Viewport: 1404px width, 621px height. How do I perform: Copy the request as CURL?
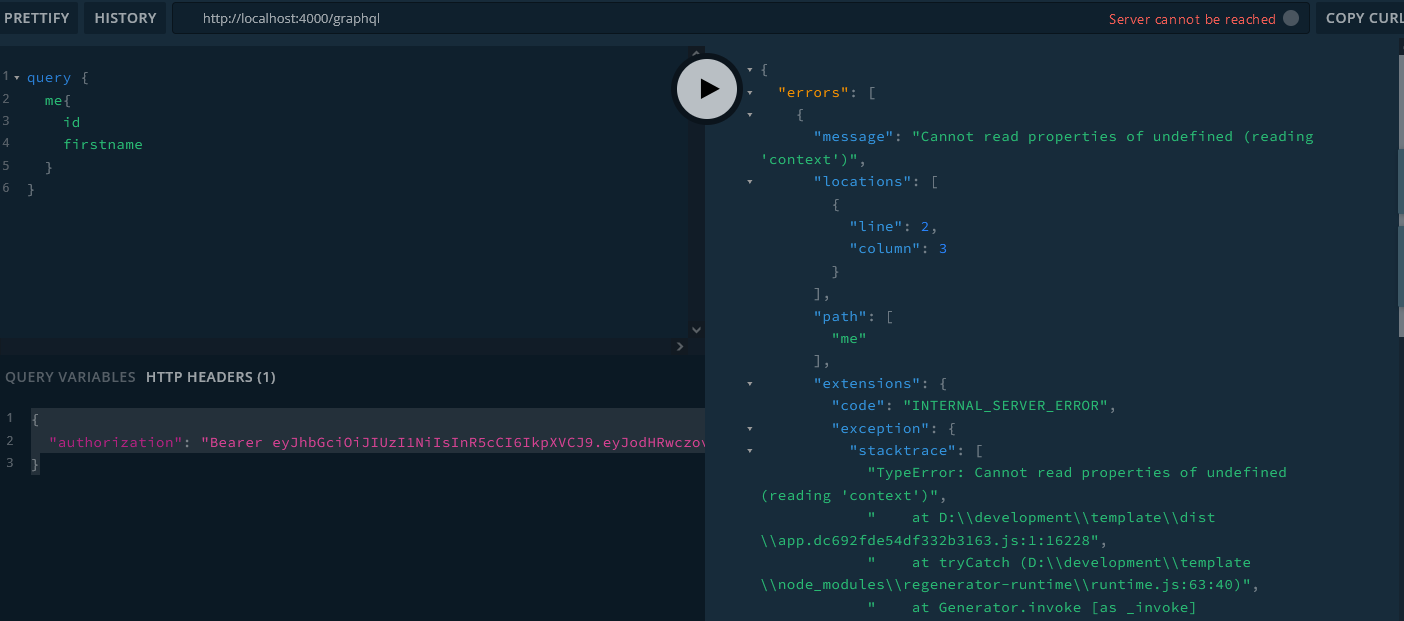click(1361, 18)
